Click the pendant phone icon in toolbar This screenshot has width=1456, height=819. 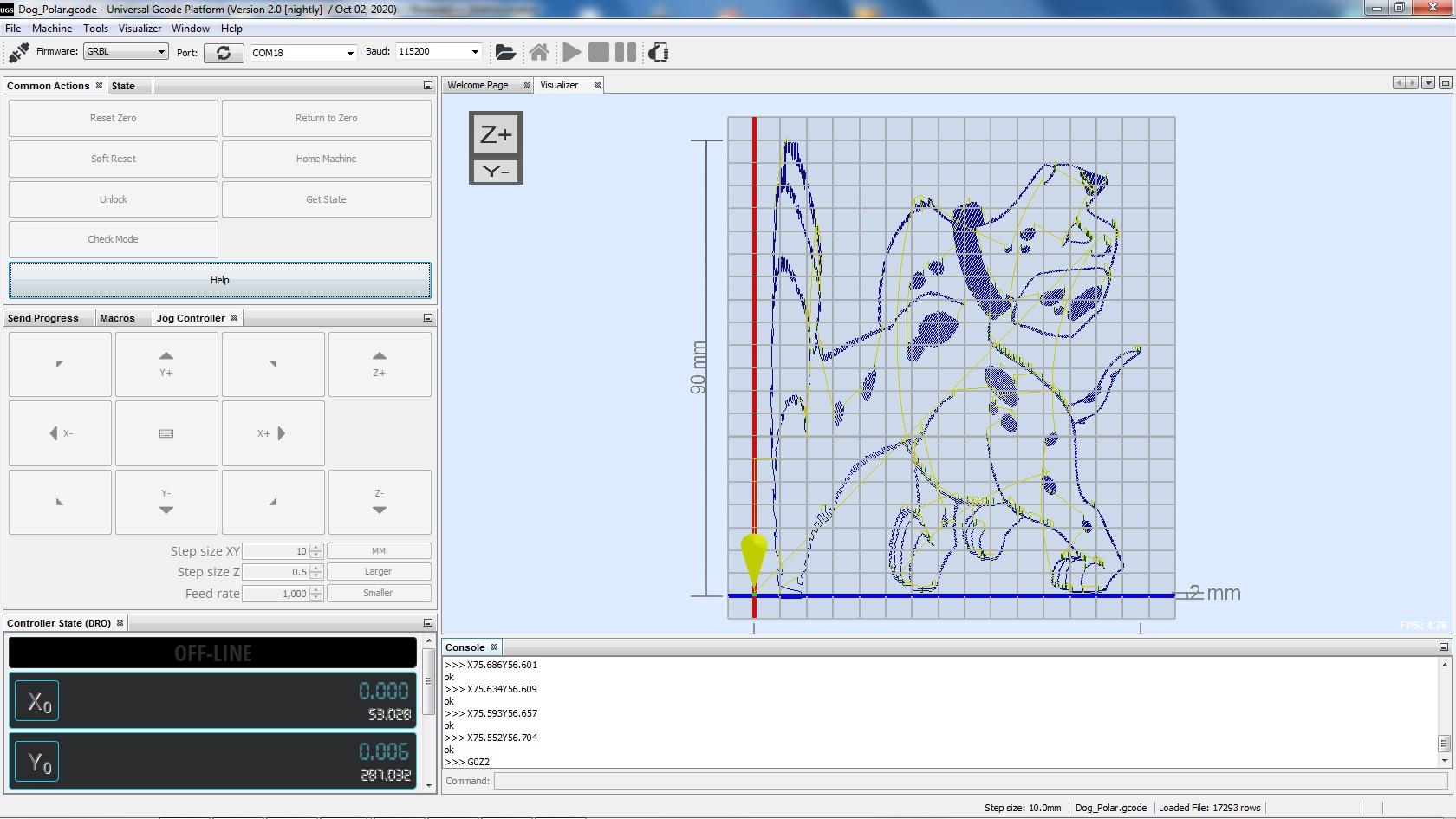coord(659,53)
